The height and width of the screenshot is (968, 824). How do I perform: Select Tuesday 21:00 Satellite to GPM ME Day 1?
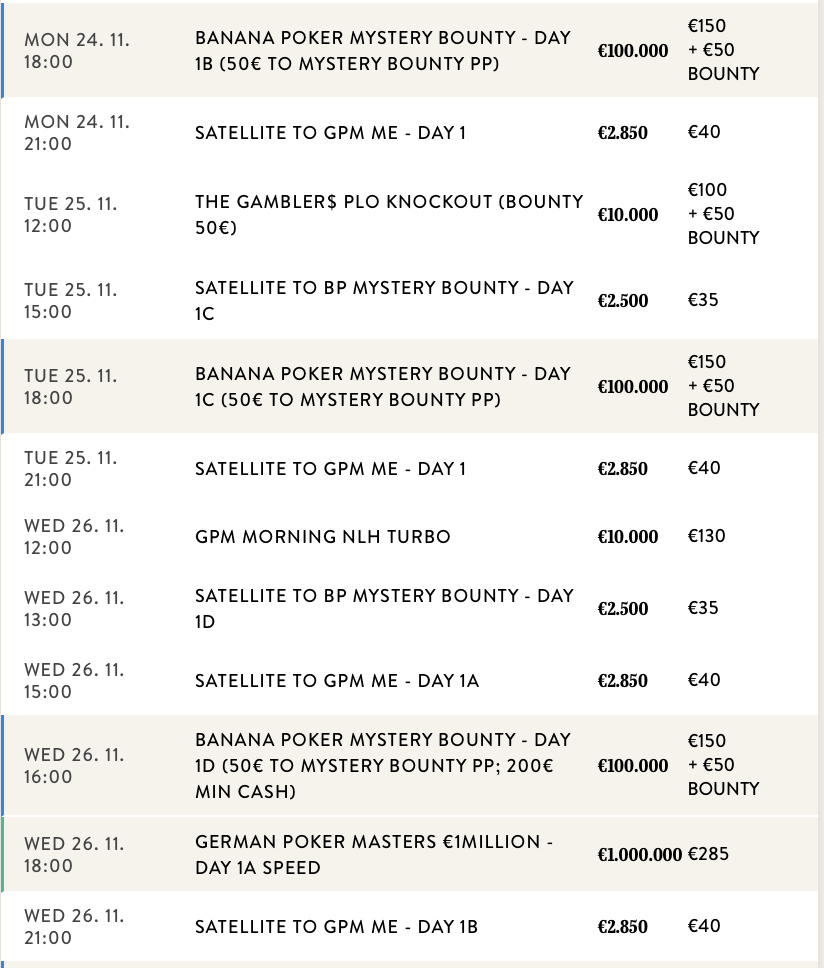click(330, 468)
